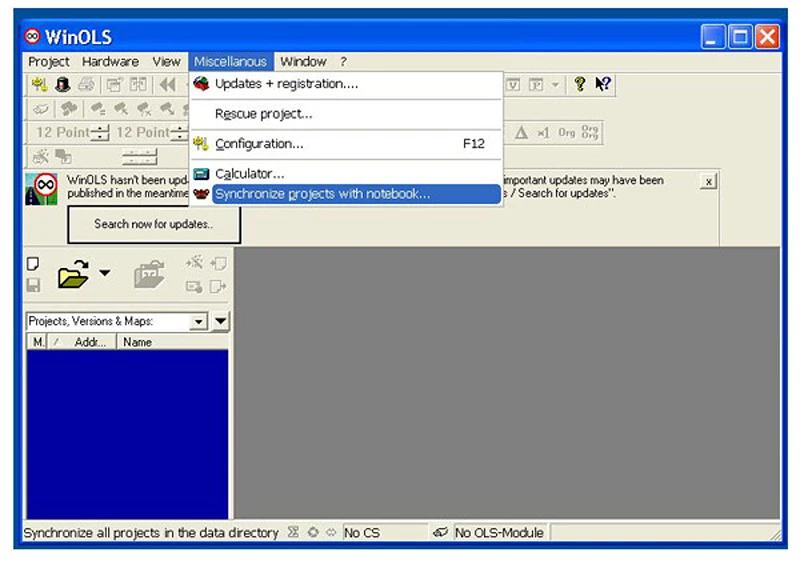Click the cascaded windows icon in top toolbar

point(114,85)
